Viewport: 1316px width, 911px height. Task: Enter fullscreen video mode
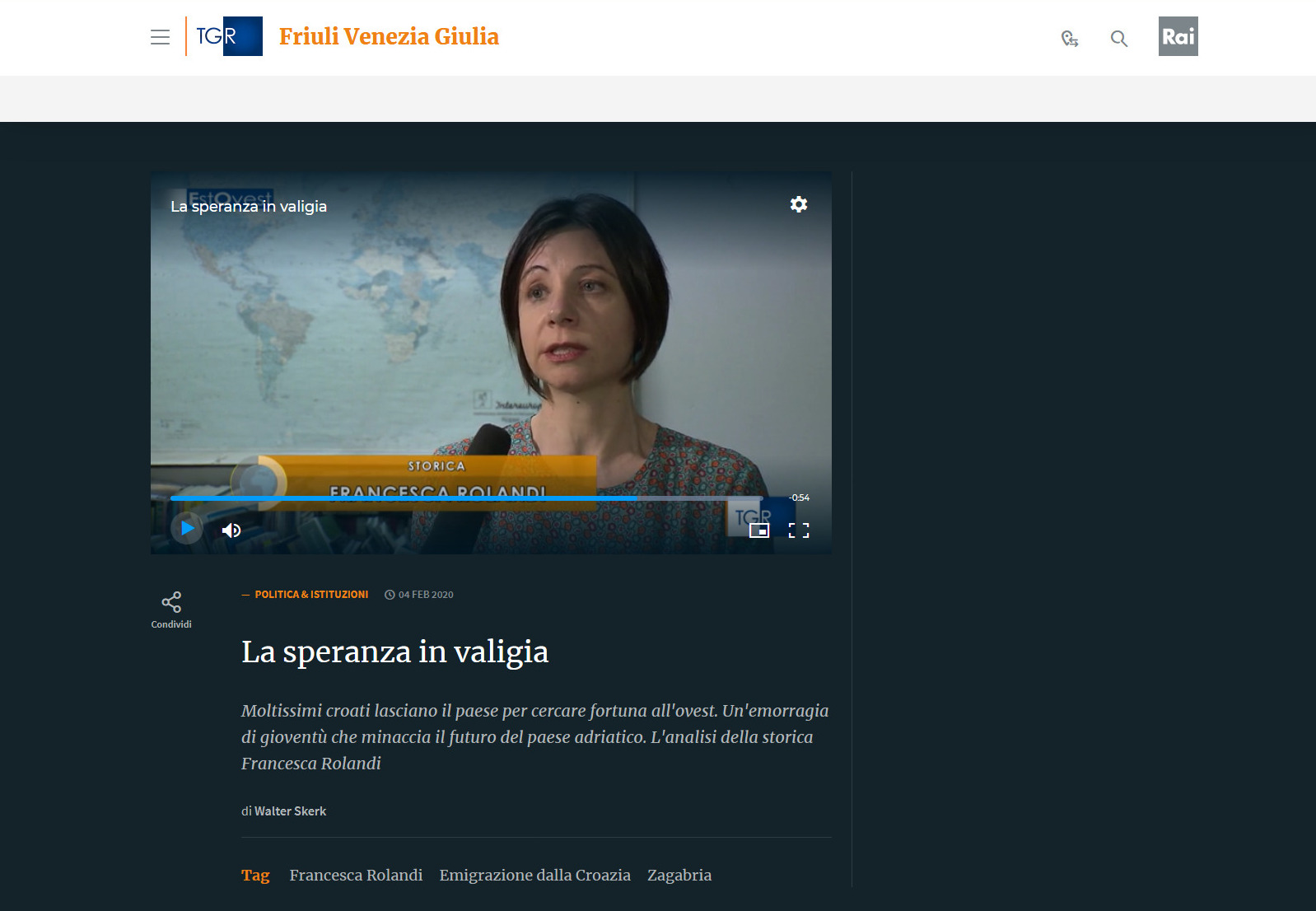[798, 530]
